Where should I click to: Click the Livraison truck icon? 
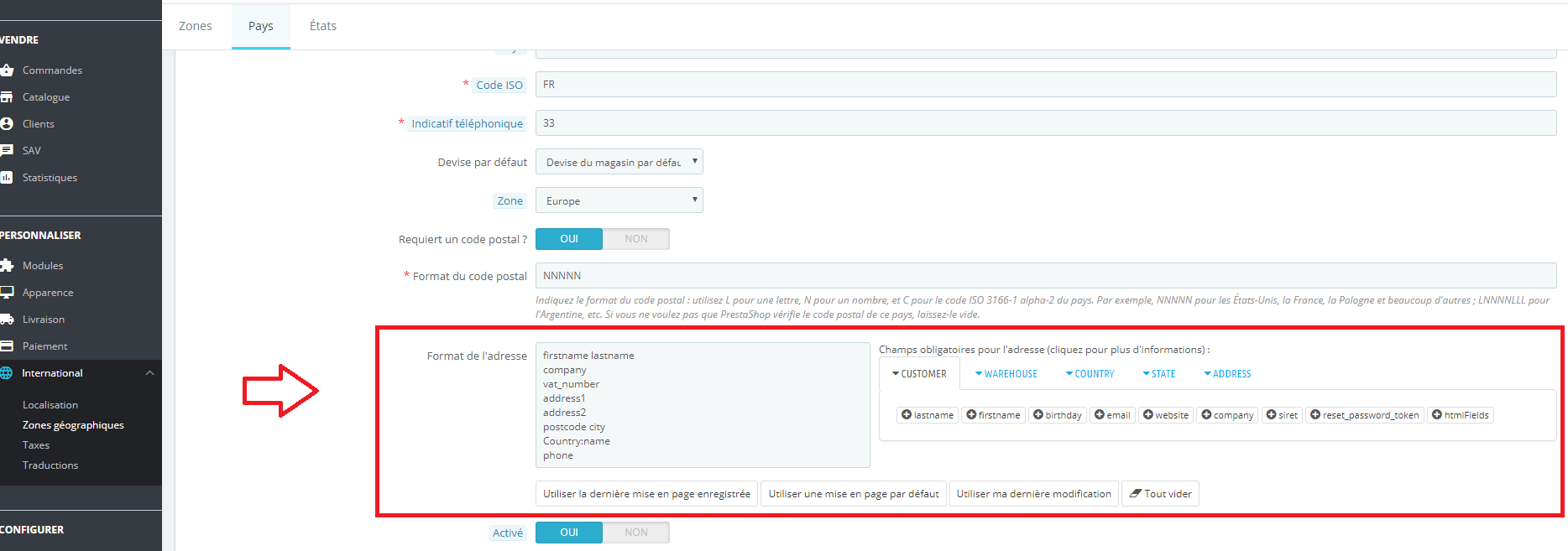coord(7,320)
